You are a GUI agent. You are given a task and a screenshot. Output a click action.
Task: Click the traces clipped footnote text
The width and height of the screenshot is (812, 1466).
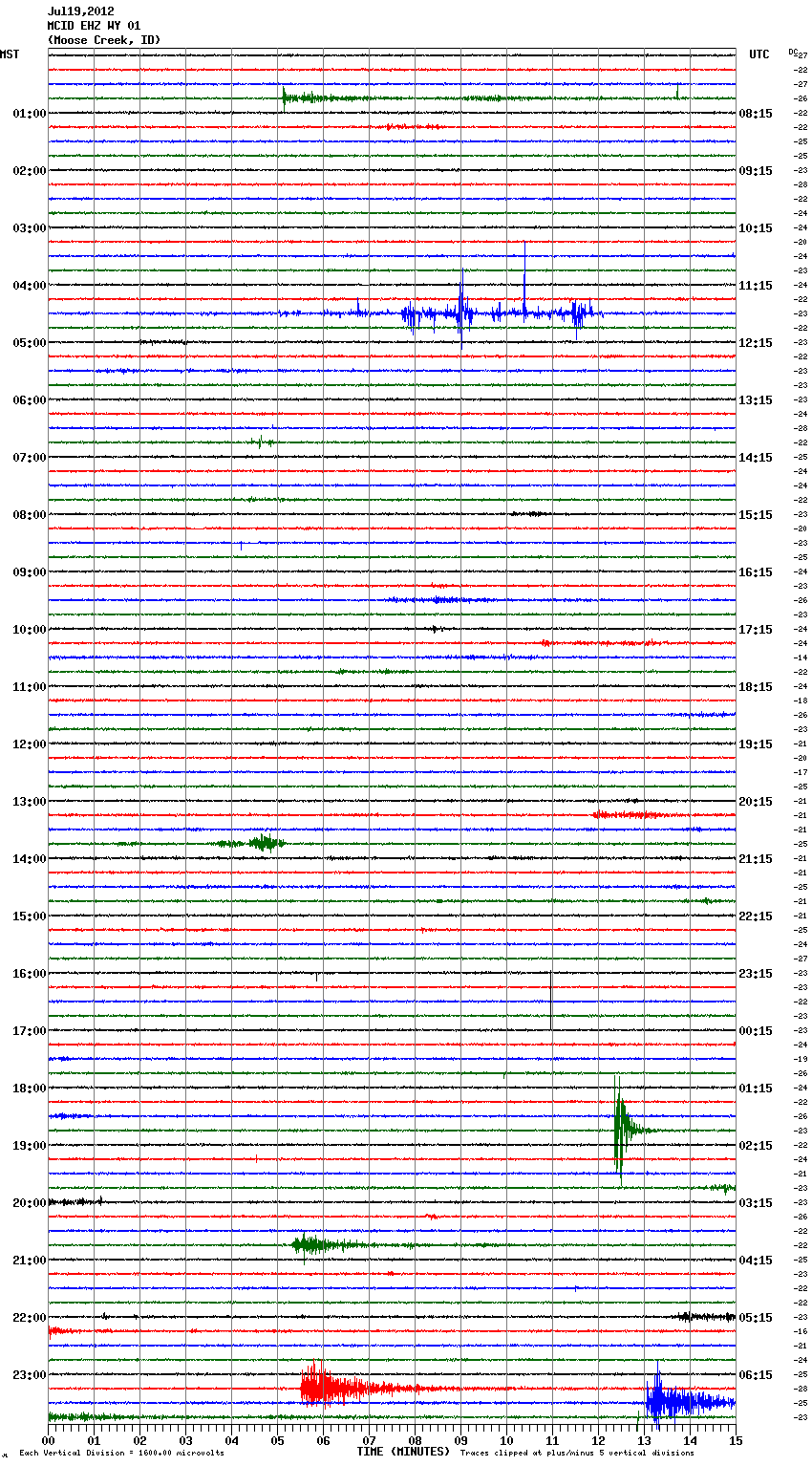577,1453
